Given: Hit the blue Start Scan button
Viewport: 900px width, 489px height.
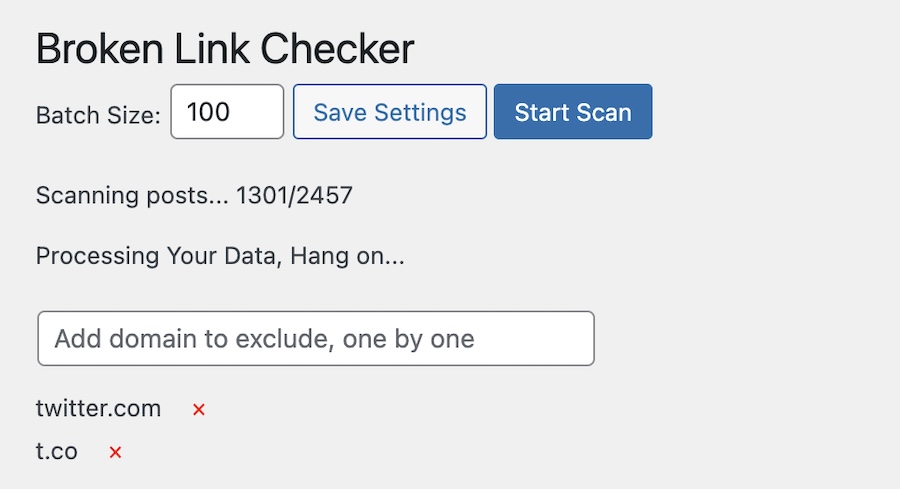Looking at the screenshot, I should pyautogui.click(x=572, y=111).
